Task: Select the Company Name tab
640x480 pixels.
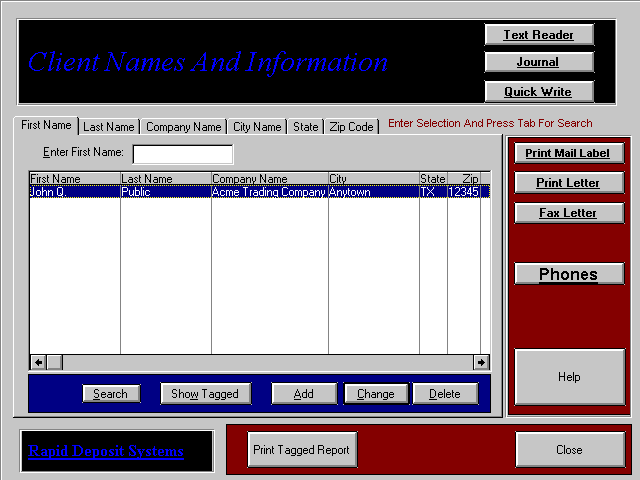Action: click(183, 127)
